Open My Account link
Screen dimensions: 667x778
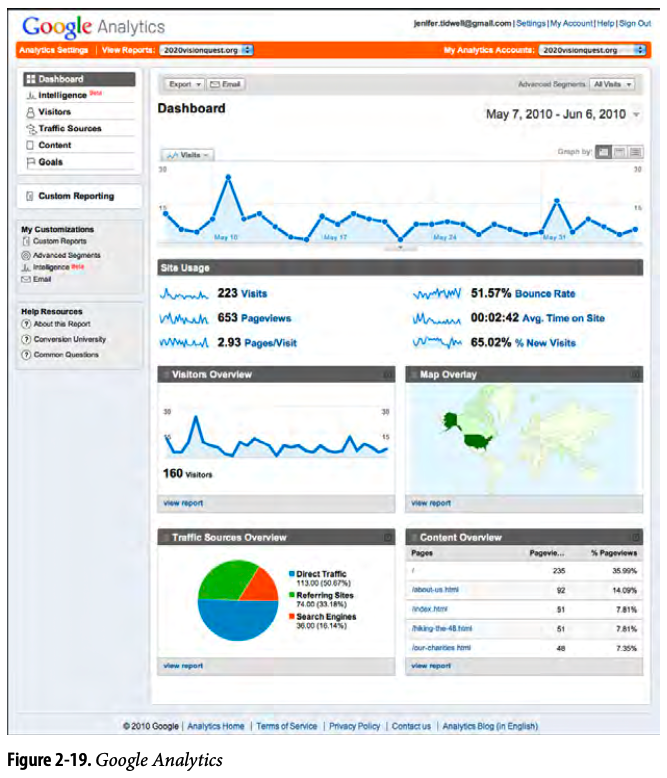571,23
